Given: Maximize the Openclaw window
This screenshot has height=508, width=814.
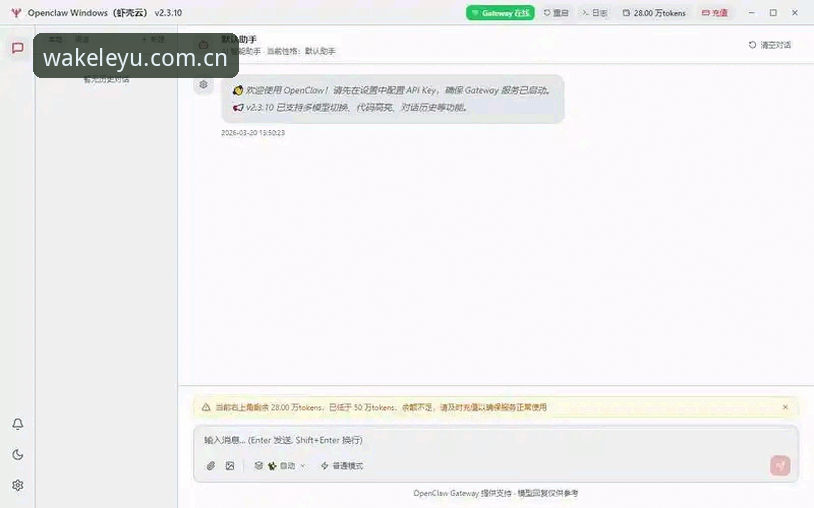Looking at the screenshot, I should pos(773,13).
